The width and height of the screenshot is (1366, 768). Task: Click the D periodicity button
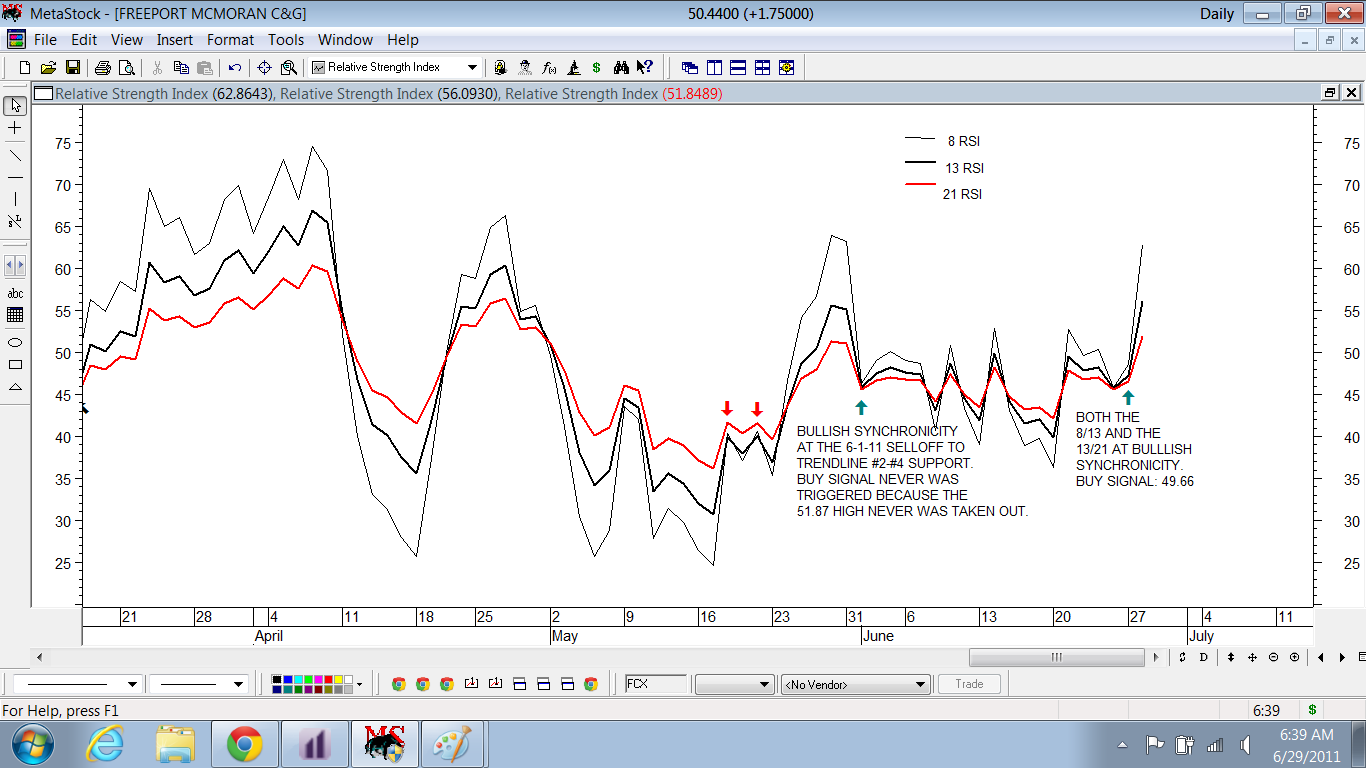(1204, 657)
